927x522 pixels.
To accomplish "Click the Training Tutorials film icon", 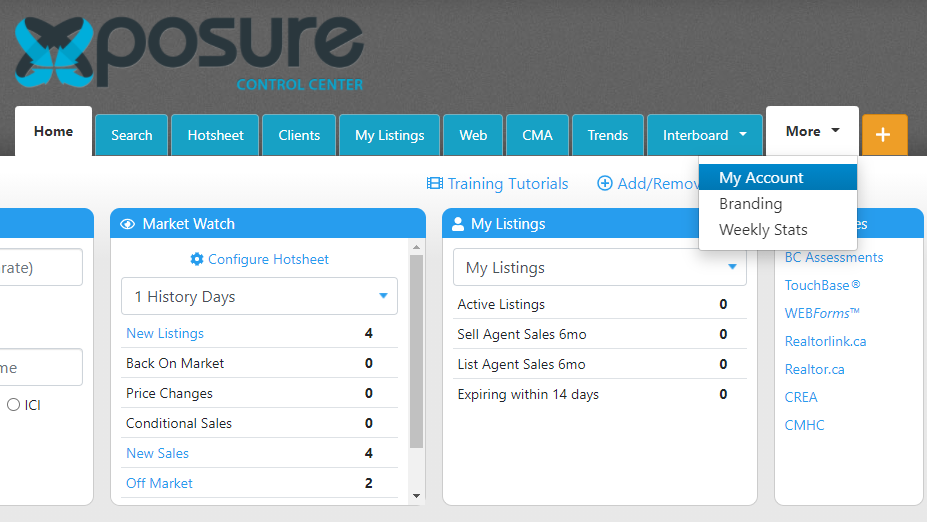I will (x=435, y=183).
